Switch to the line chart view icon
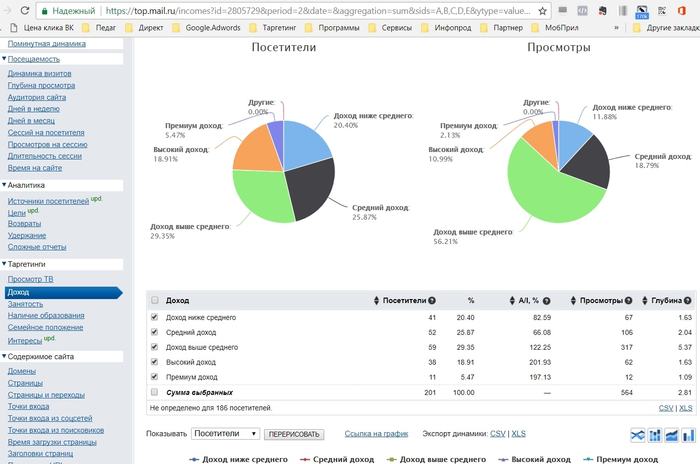The image size is (700, 464). [x=638, y=435]
